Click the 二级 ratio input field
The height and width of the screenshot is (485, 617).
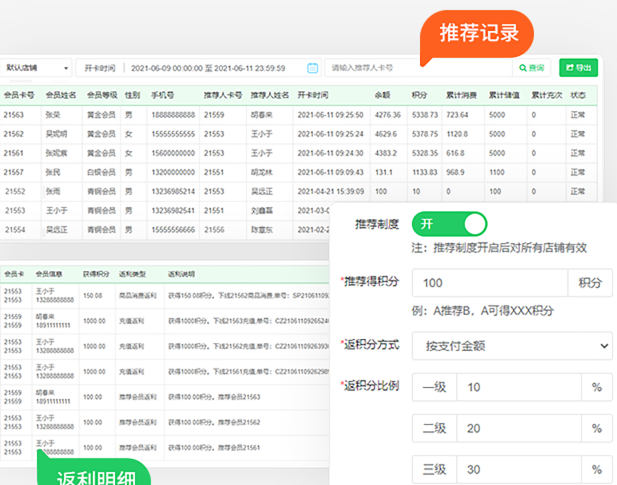pyautogui.click(x=517, y=428)
